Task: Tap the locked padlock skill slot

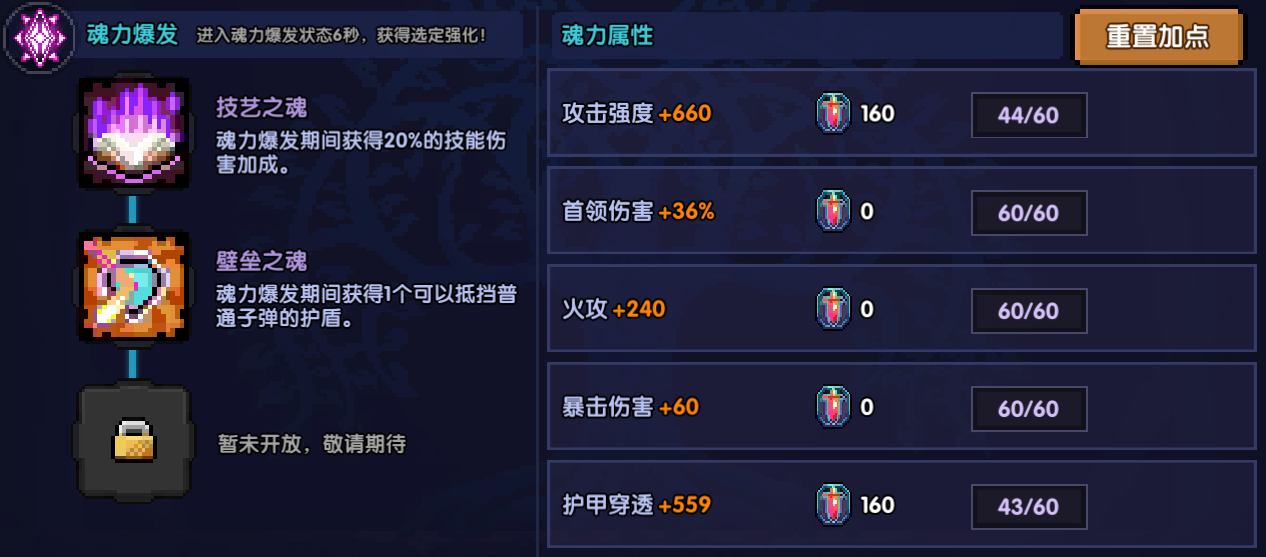Action: point(133,440)
